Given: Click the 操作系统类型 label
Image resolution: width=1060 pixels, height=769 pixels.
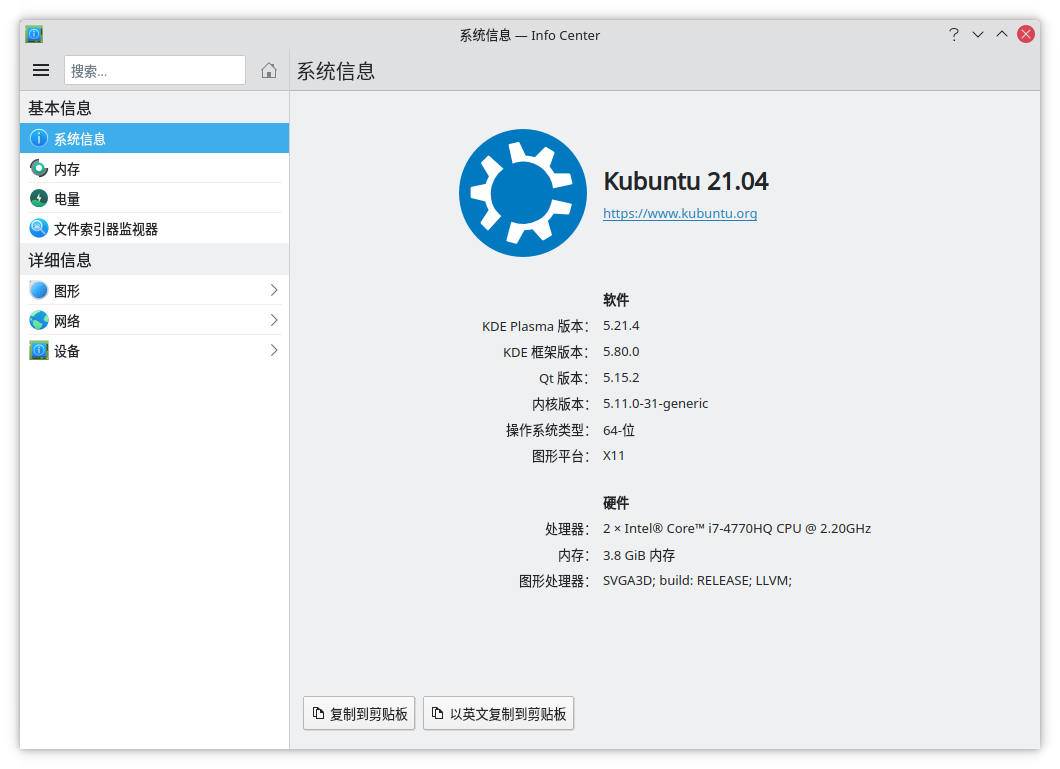Looking at the screenshot, I should pyautogui.click(x=548, y=430).
